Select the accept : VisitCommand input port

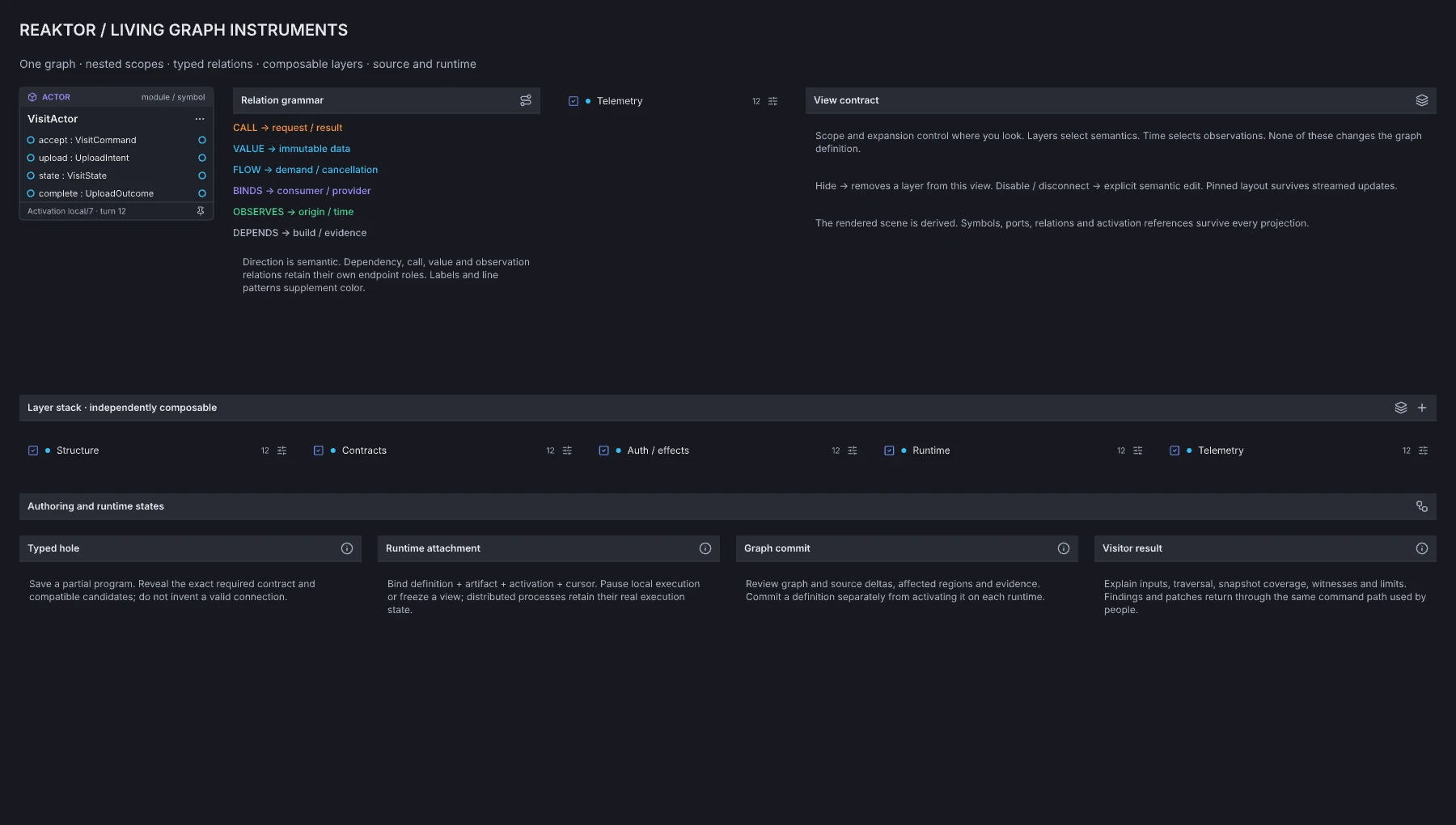(x=31, y=140)
